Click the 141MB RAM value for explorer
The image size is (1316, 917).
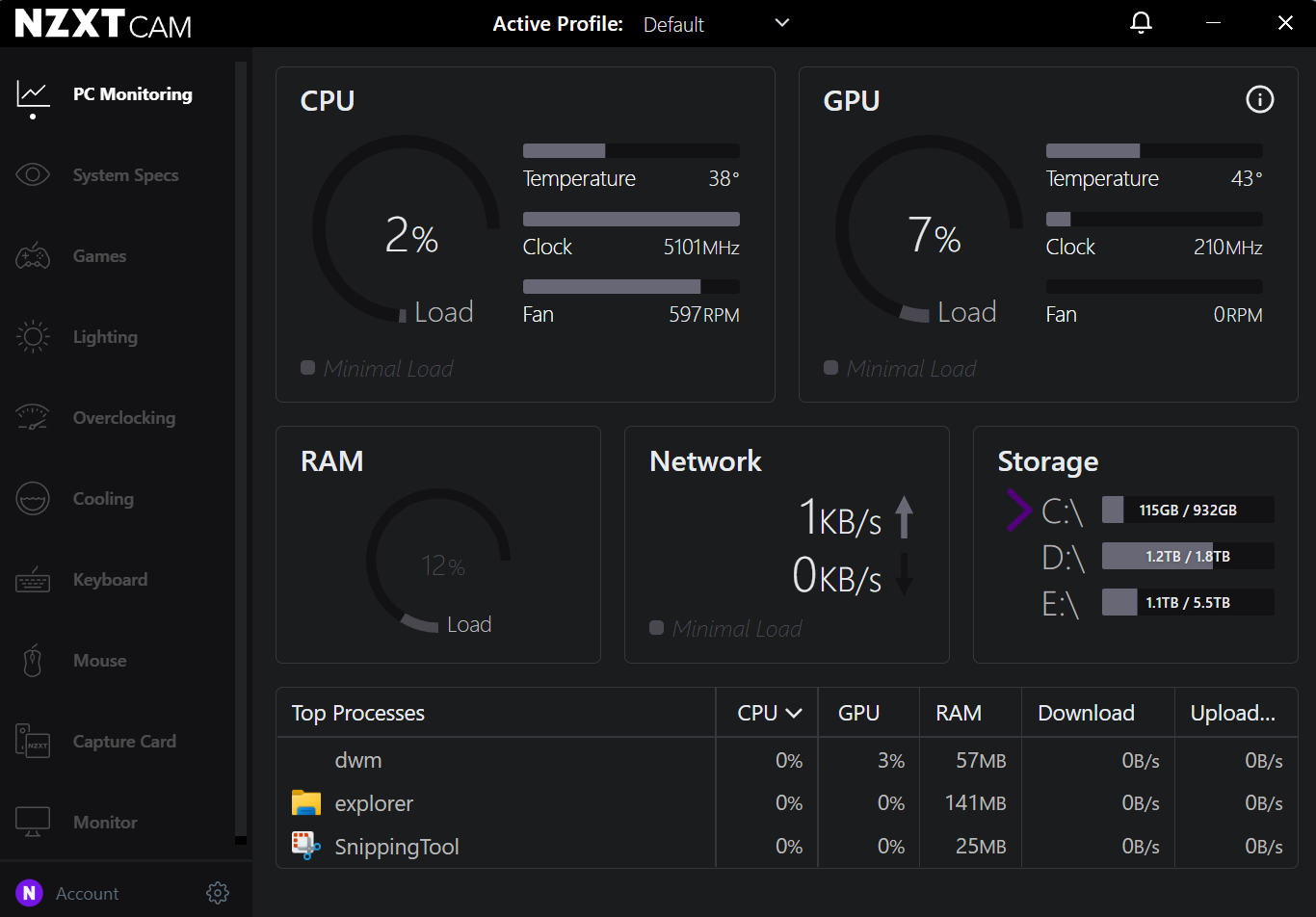point(975,803)
